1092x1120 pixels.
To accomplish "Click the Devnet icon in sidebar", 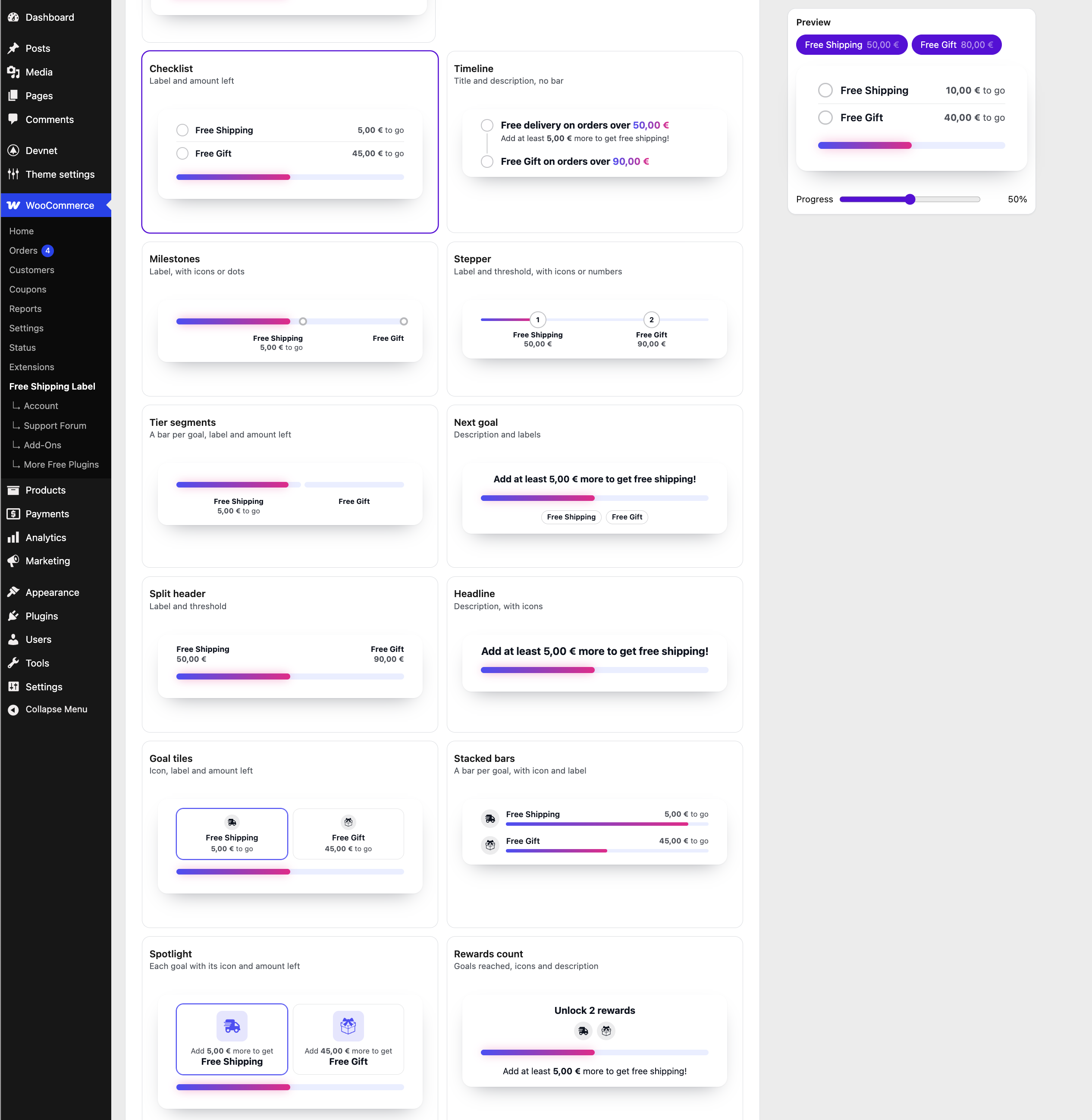I will tap(13, 151).
